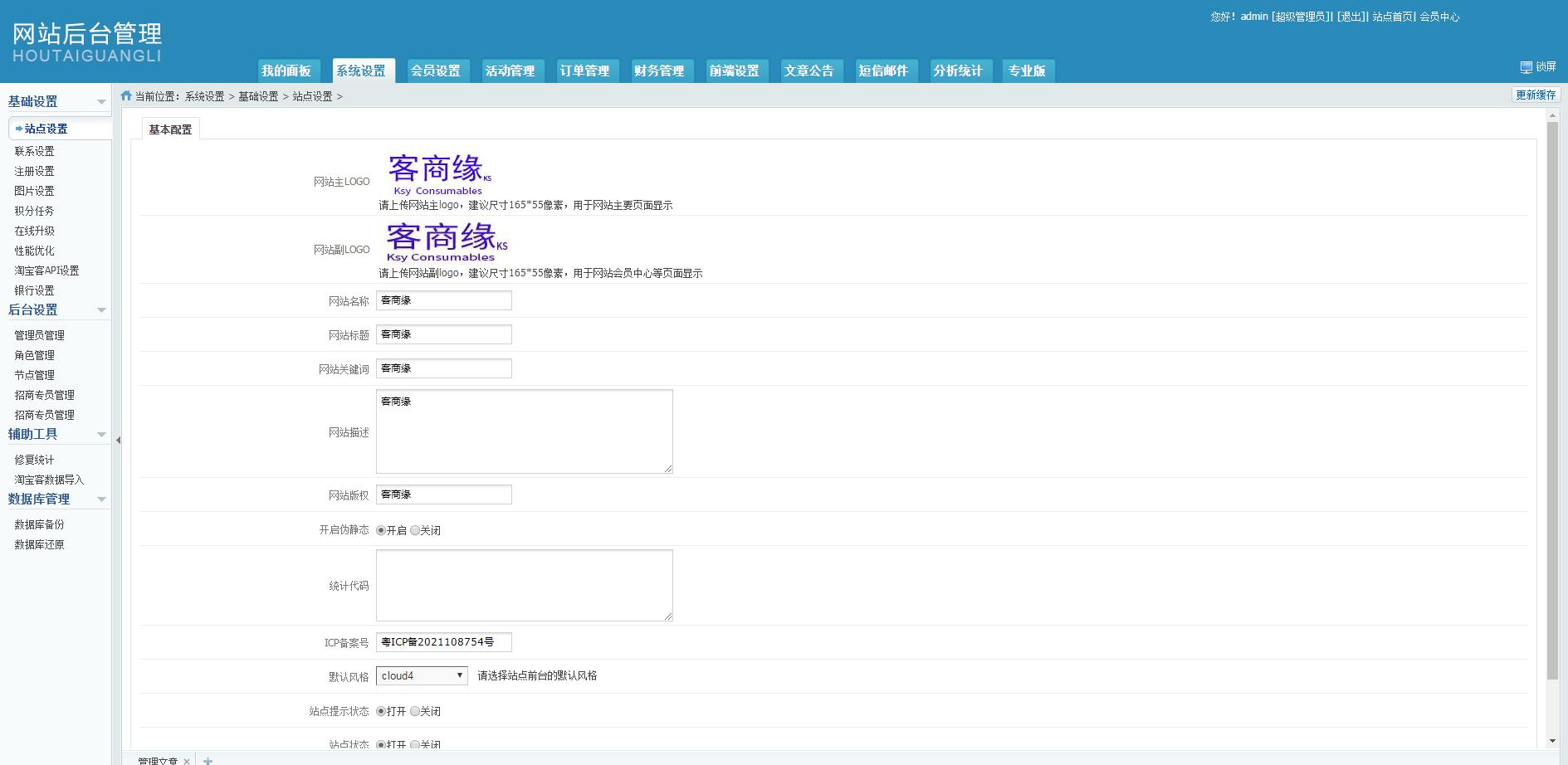Switch to the 会员设置 navigation tab
Image resolution: width=1568 pixels, height=765 pixels.
tap(436, 71)
